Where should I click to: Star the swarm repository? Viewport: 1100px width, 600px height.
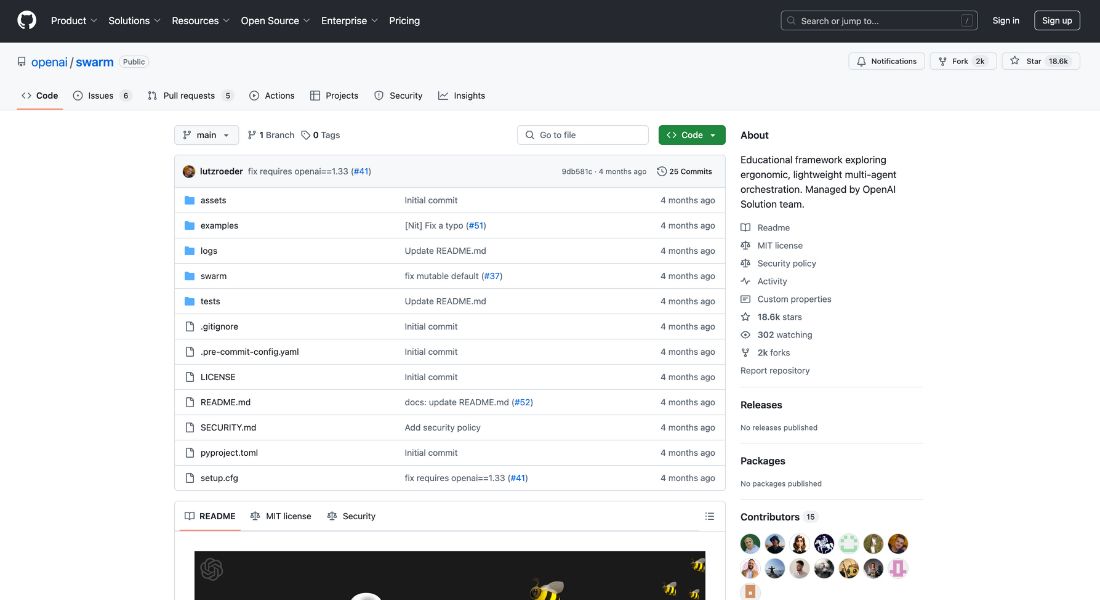pyautogui.click(x=1040, y=60)
